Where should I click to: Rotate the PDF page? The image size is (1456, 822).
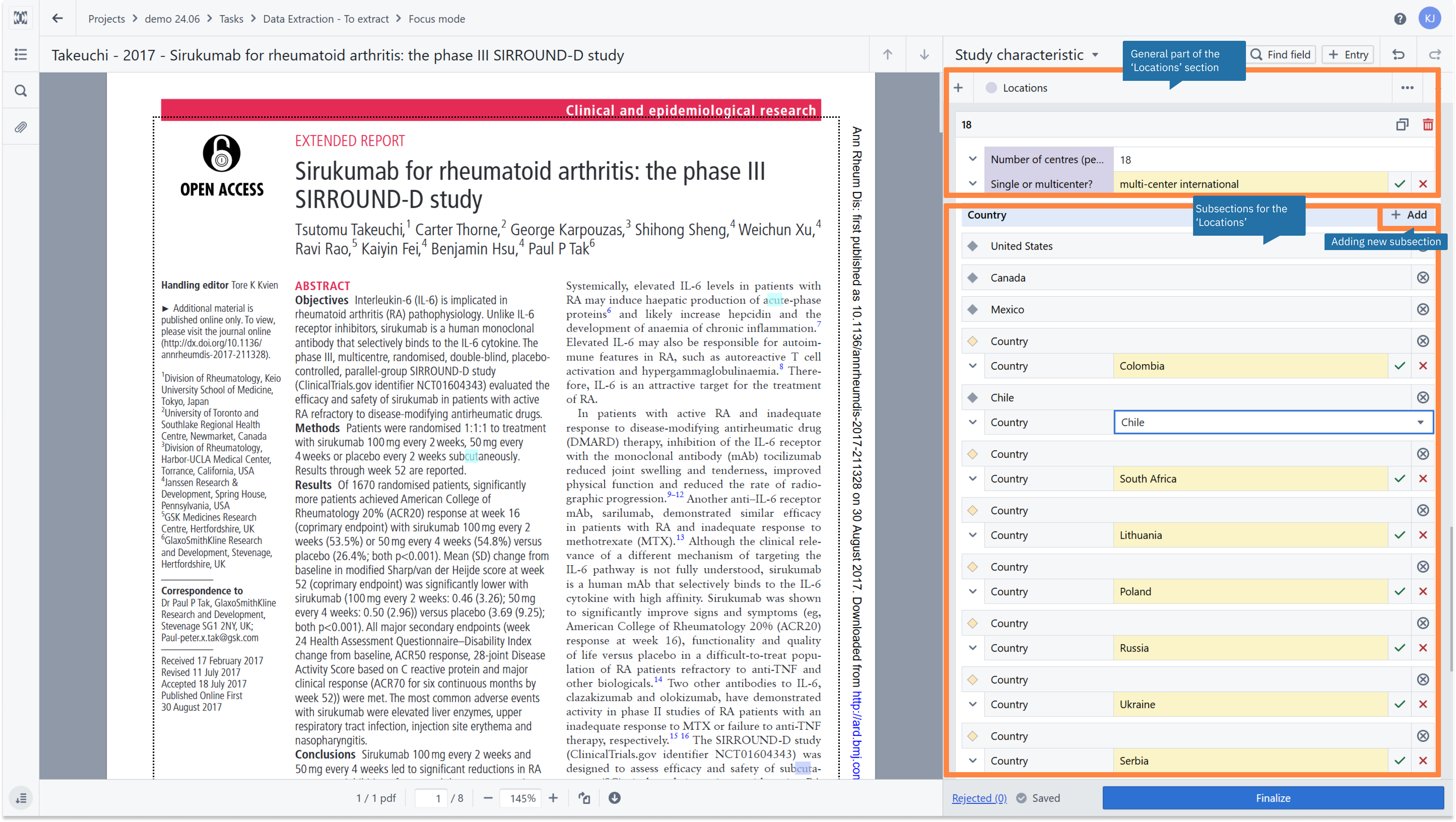click(584, 798)
